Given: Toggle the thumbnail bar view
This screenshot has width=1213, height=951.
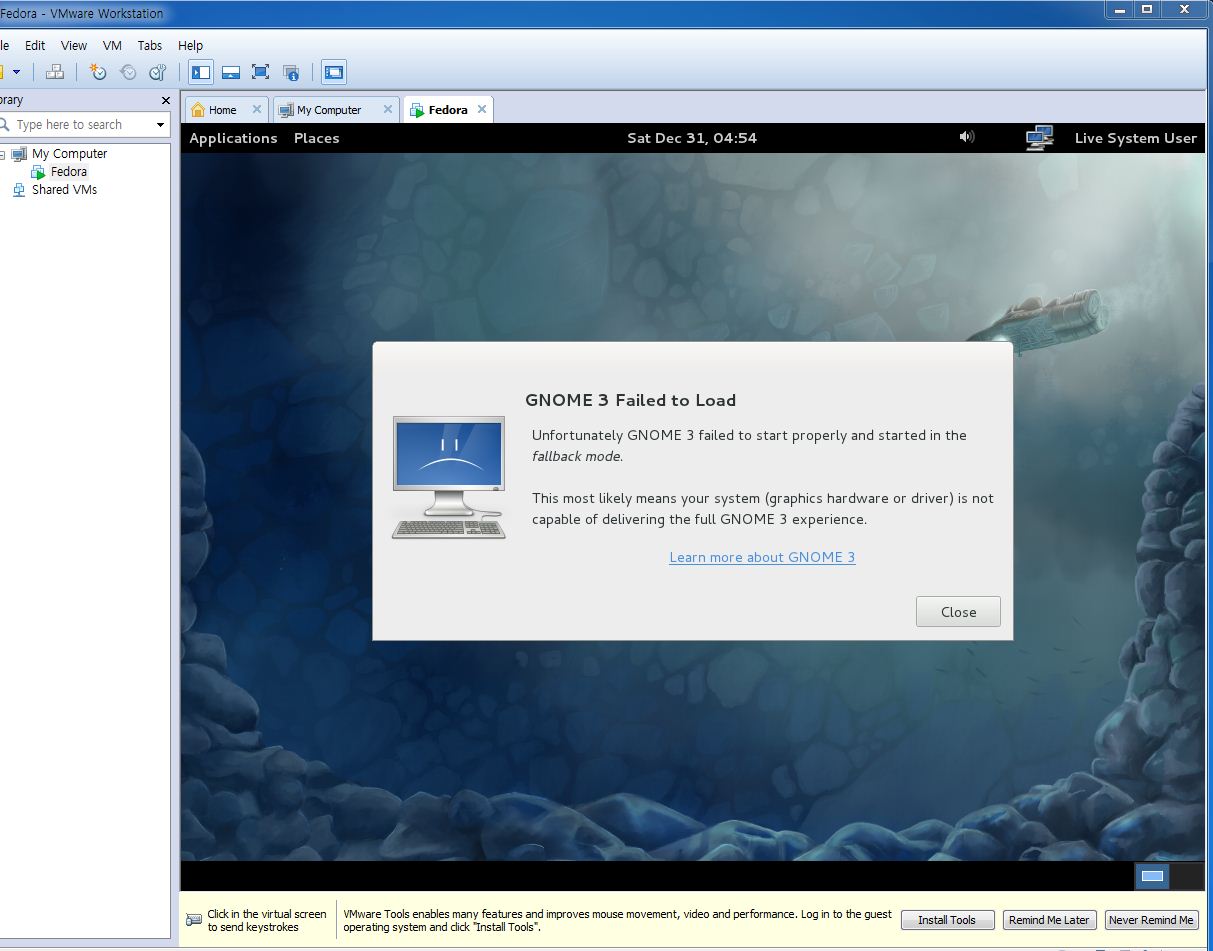Looking at the screenshot, I should tap(231, 72).
